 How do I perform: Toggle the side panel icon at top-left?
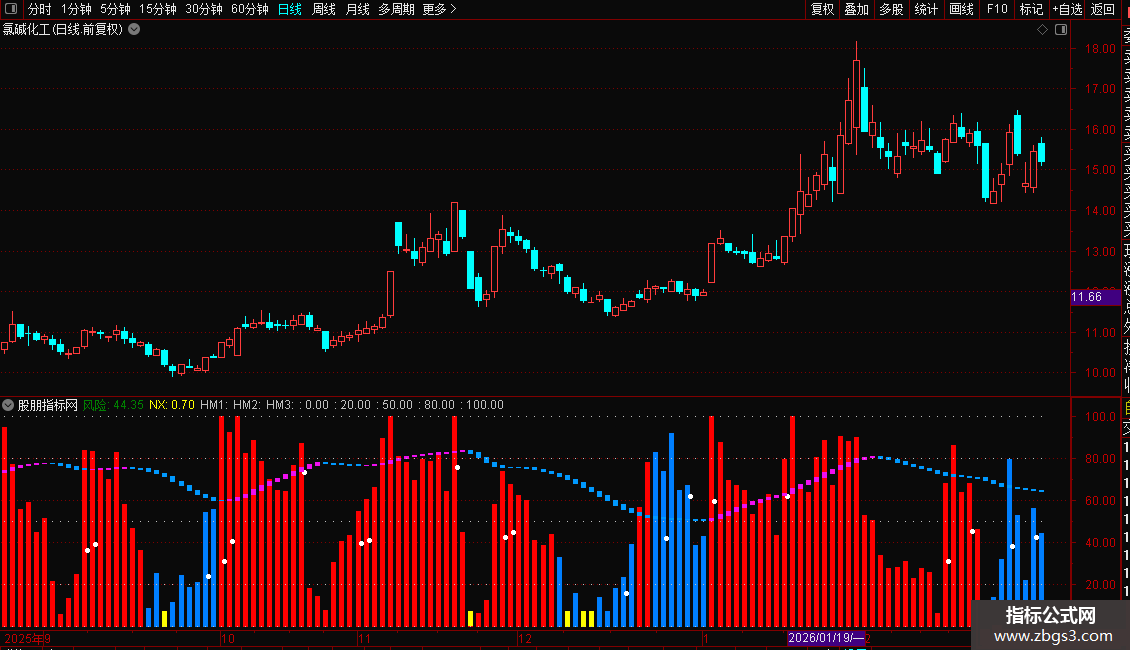tap(11, 9)
